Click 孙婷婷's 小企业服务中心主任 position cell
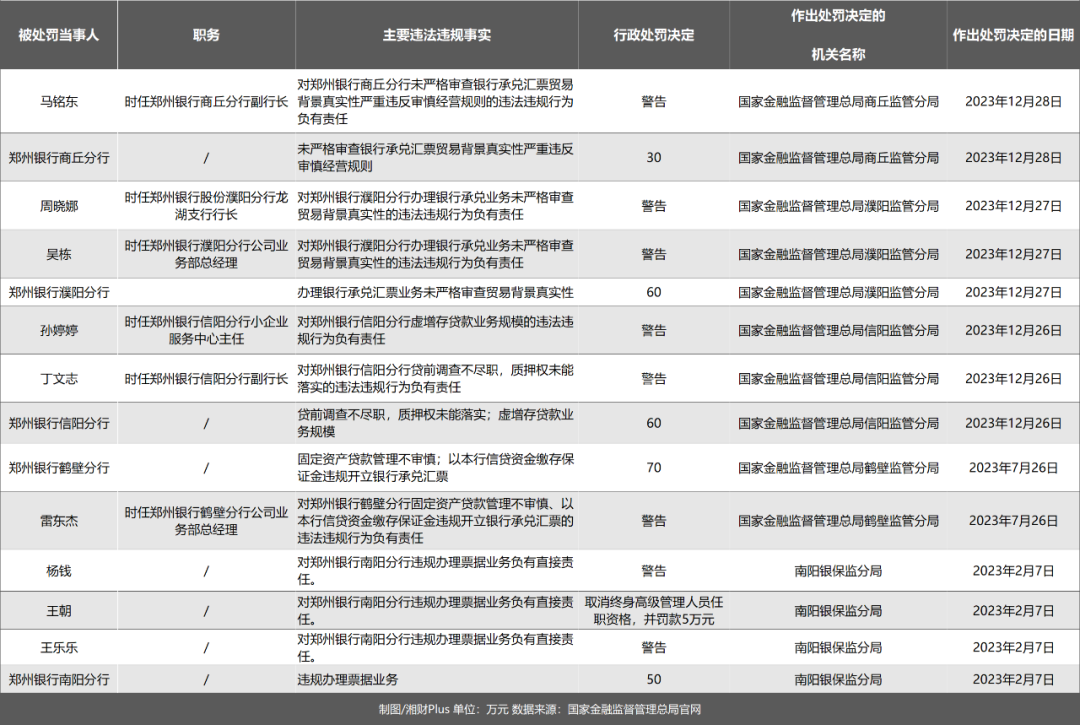Screen dimensions: 1080x725 206,330
